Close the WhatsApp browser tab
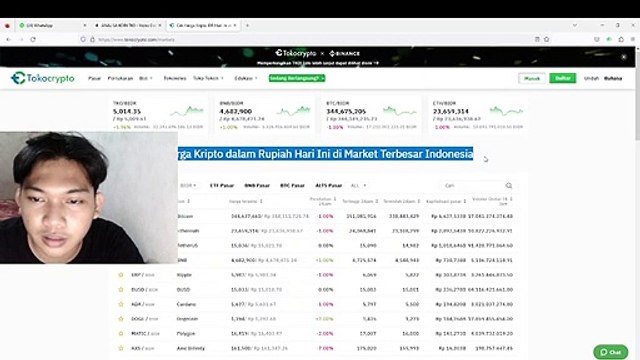Viewport: 640px width, 360px height. 85,25
